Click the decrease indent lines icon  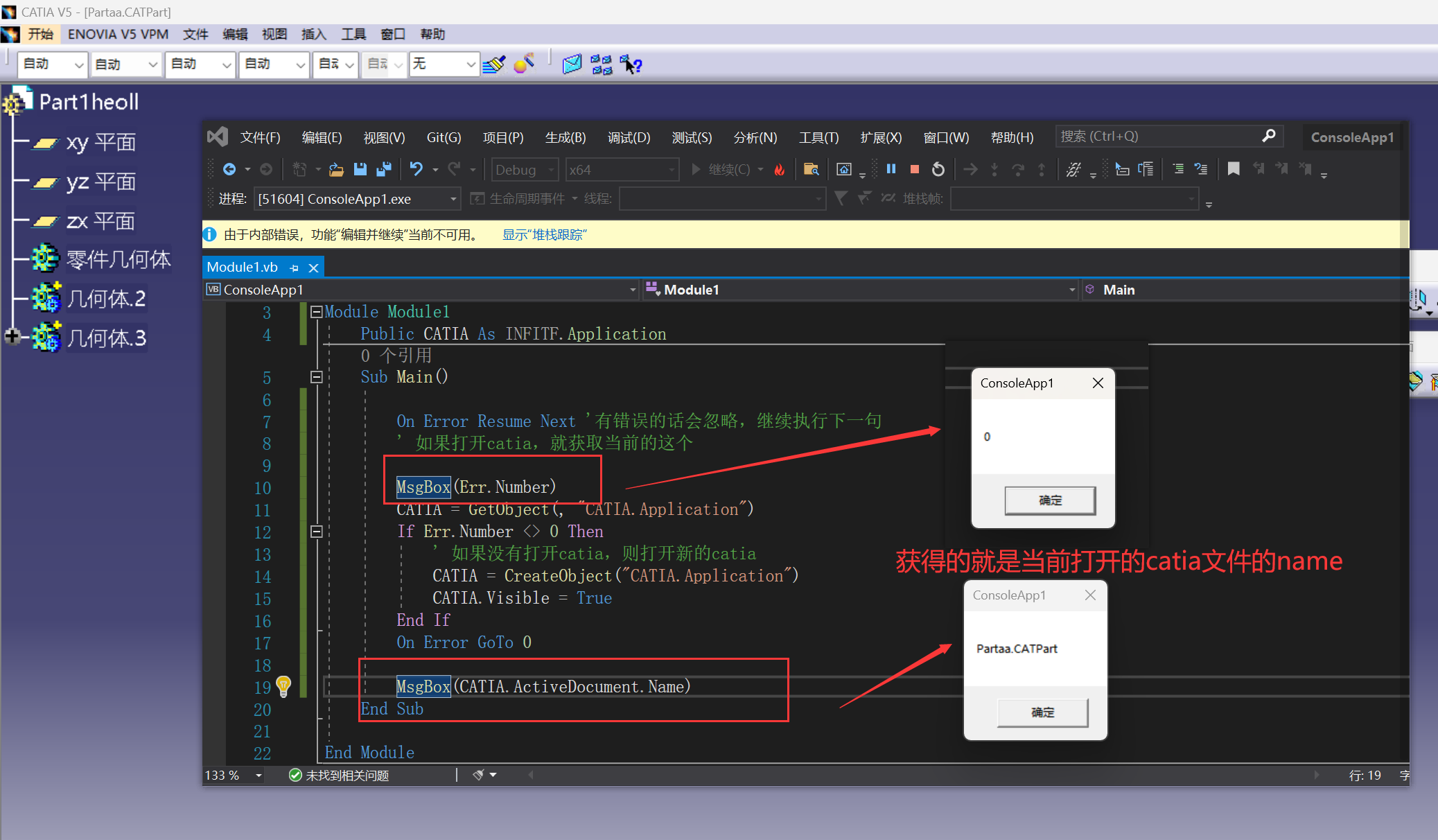(x=1178, y=169)
